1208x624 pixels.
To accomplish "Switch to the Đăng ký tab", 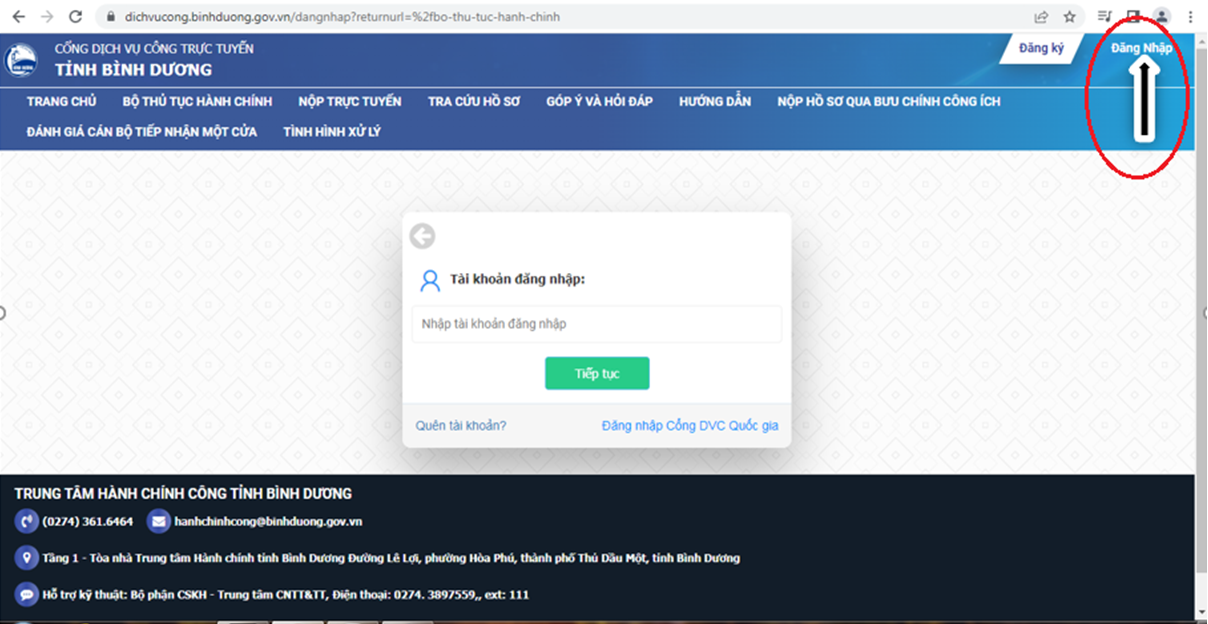I will point(1041,48).
